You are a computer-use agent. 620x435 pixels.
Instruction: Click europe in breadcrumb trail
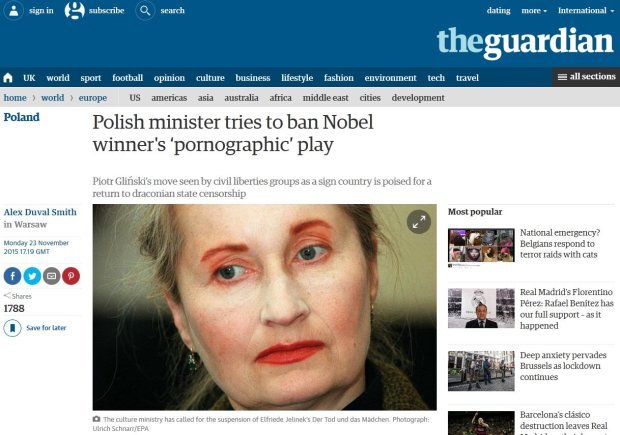click(x=93, y=98)
